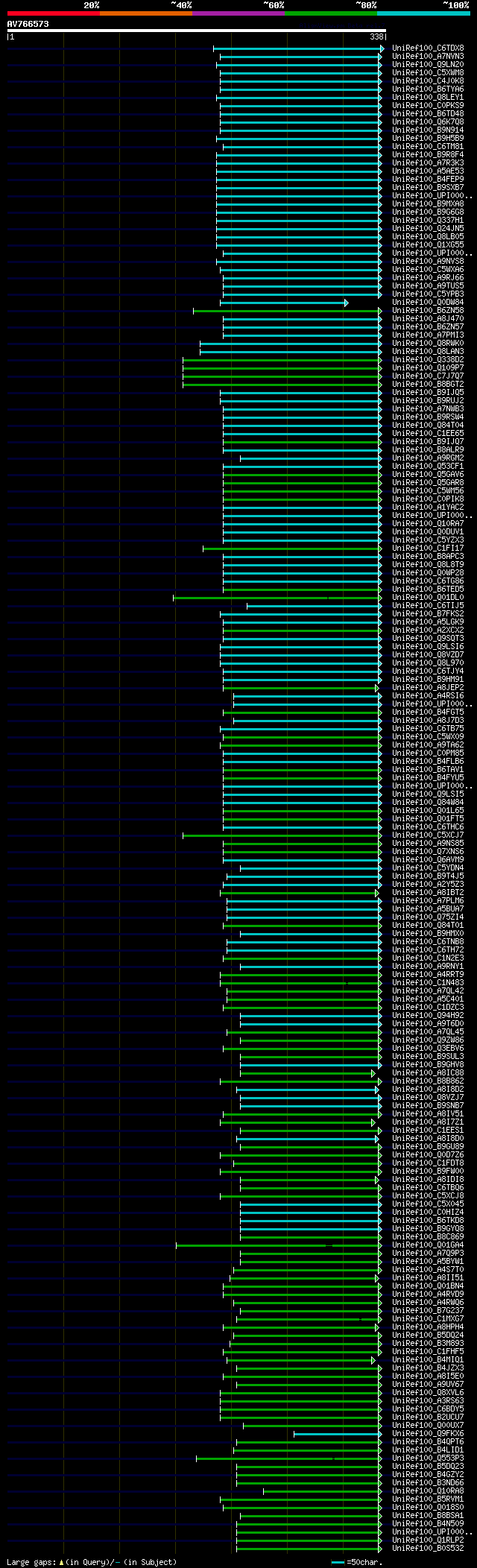Select label UniRef100_Q01GA4
Image resolution: width=477 pixels, height=1568 pixels.
coord(428,1245)
